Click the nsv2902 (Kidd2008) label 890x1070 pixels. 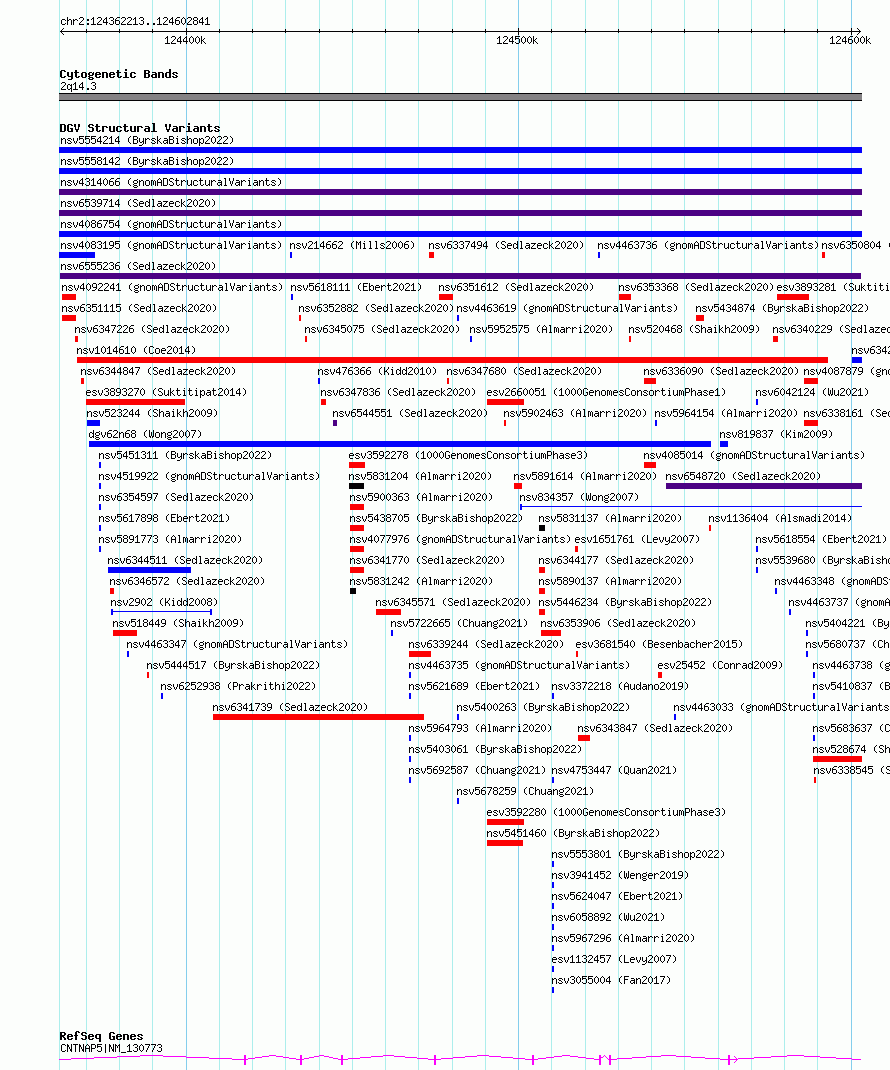coord(164,603)
